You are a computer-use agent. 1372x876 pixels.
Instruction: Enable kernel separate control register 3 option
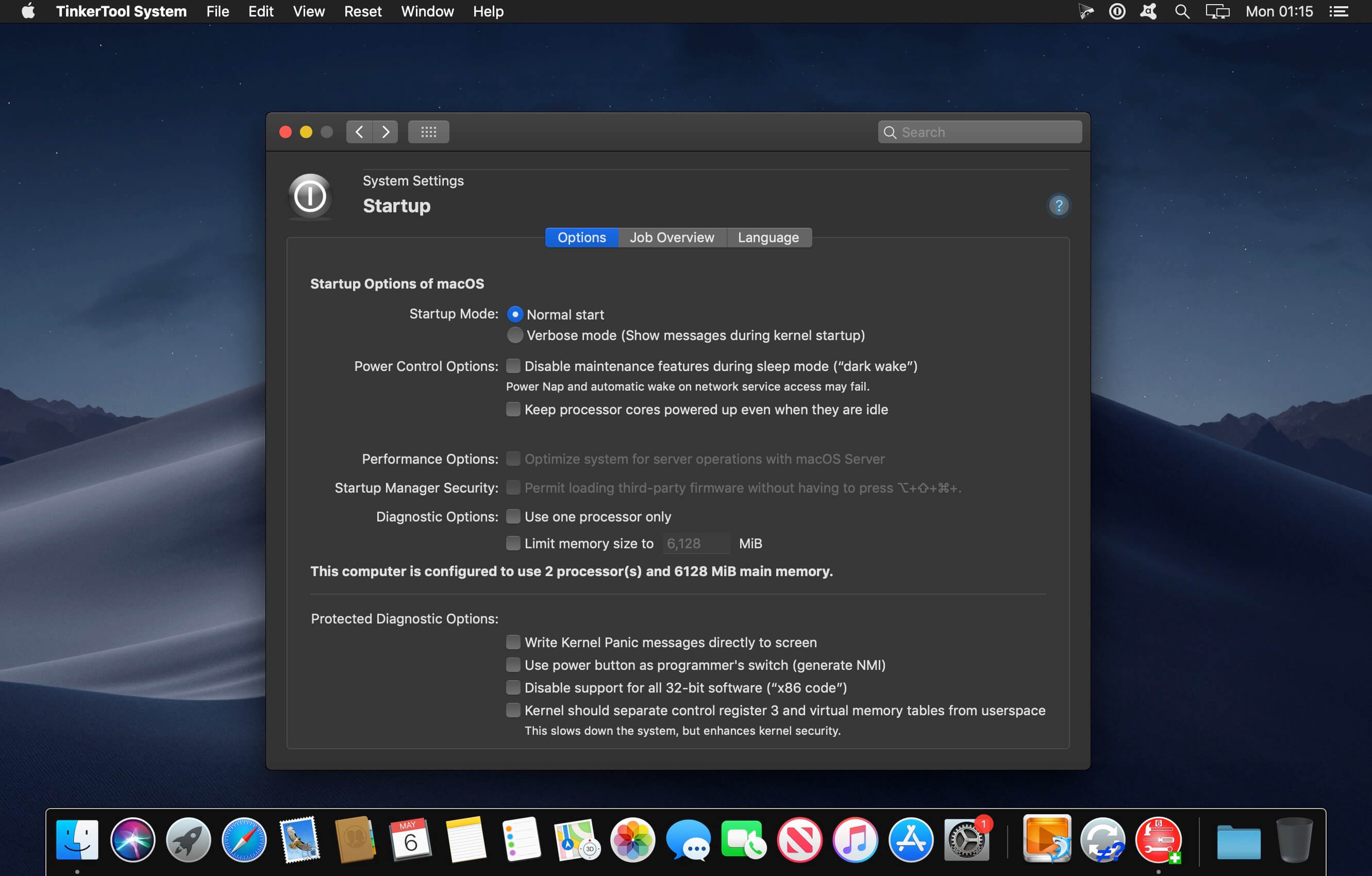point(513,710)
